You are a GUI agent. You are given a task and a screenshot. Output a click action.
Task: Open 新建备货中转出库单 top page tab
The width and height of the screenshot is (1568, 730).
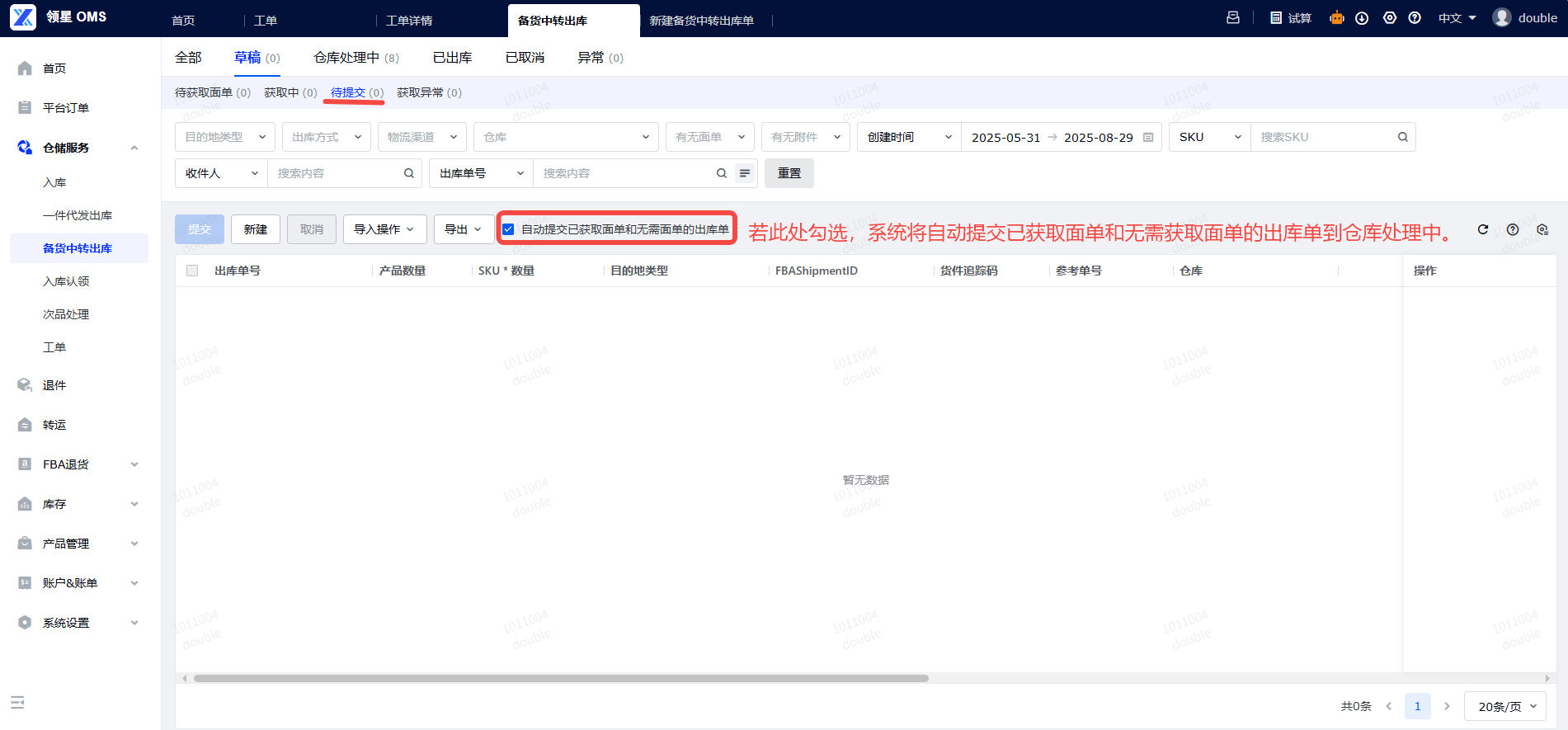pos(701,21)
